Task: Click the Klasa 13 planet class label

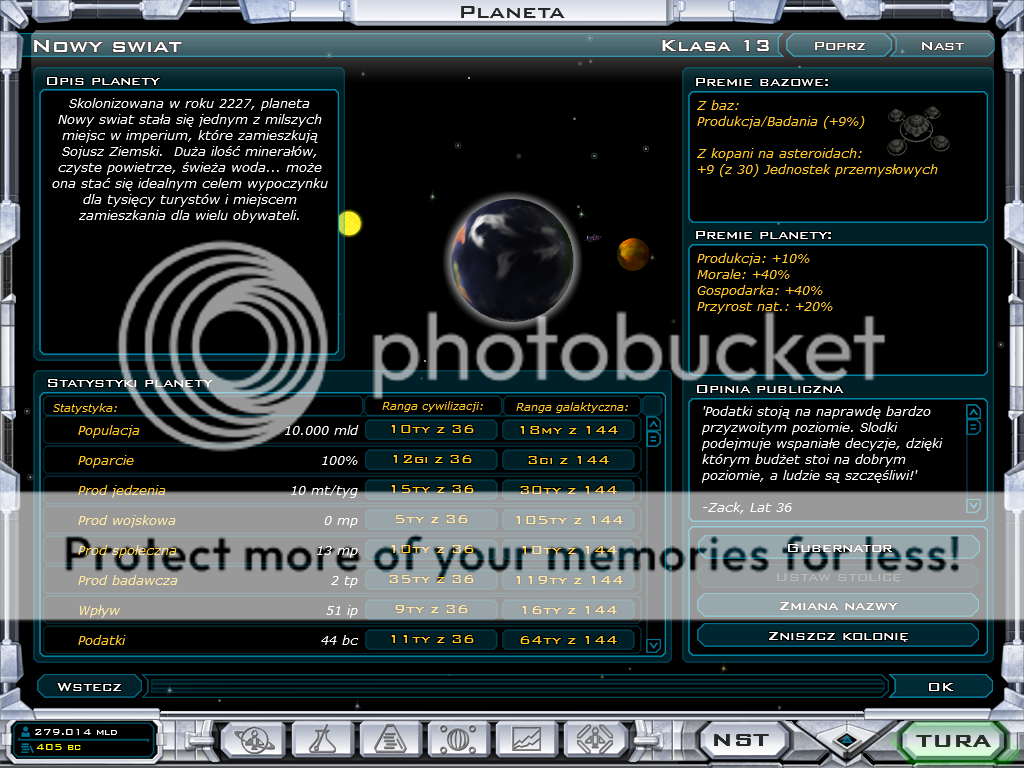Action: coord(716,46)
